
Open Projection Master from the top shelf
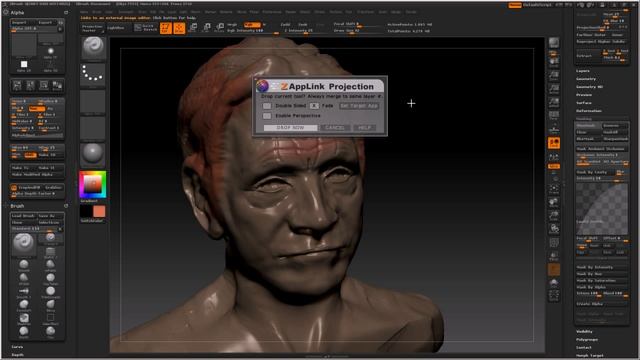coord(93,28)
